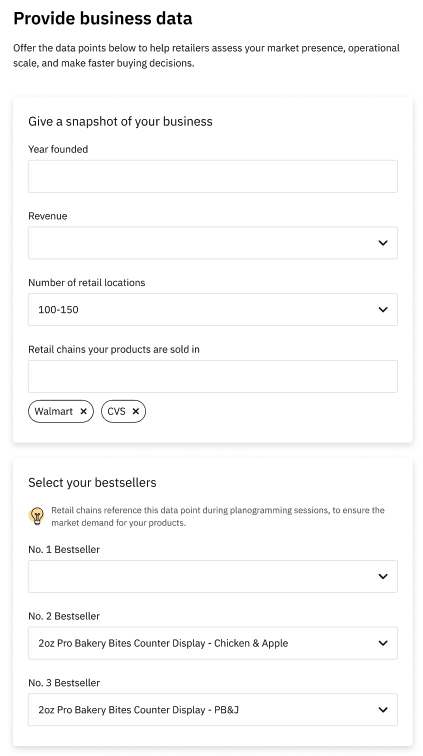Focus the Year founded text field

click(x=213, y=176)
